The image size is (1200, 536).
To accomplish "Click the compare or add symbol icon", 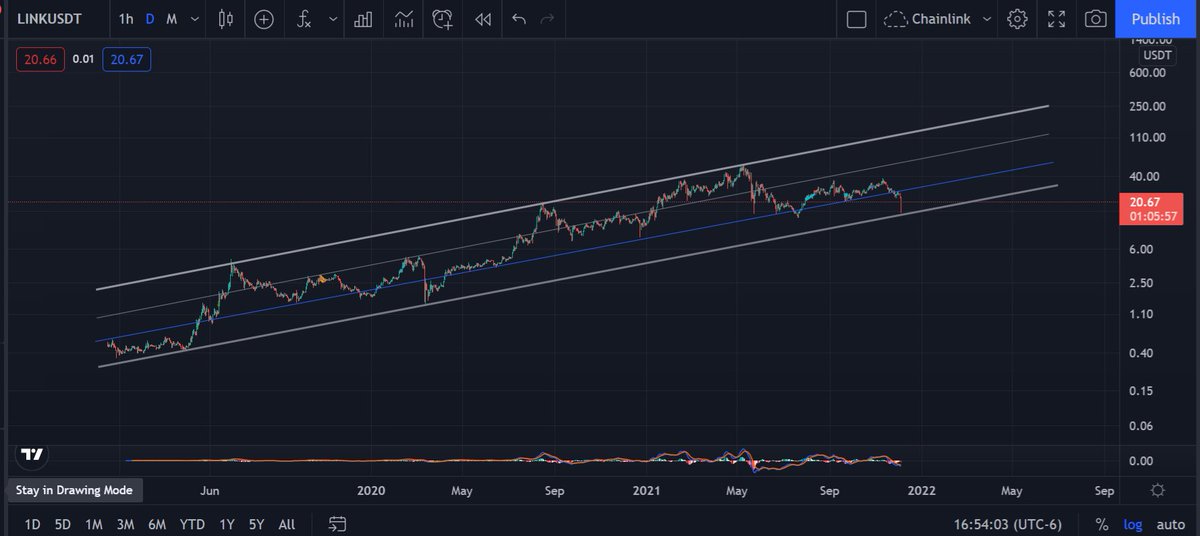I will pyautogui.click(x=264, y=19).
